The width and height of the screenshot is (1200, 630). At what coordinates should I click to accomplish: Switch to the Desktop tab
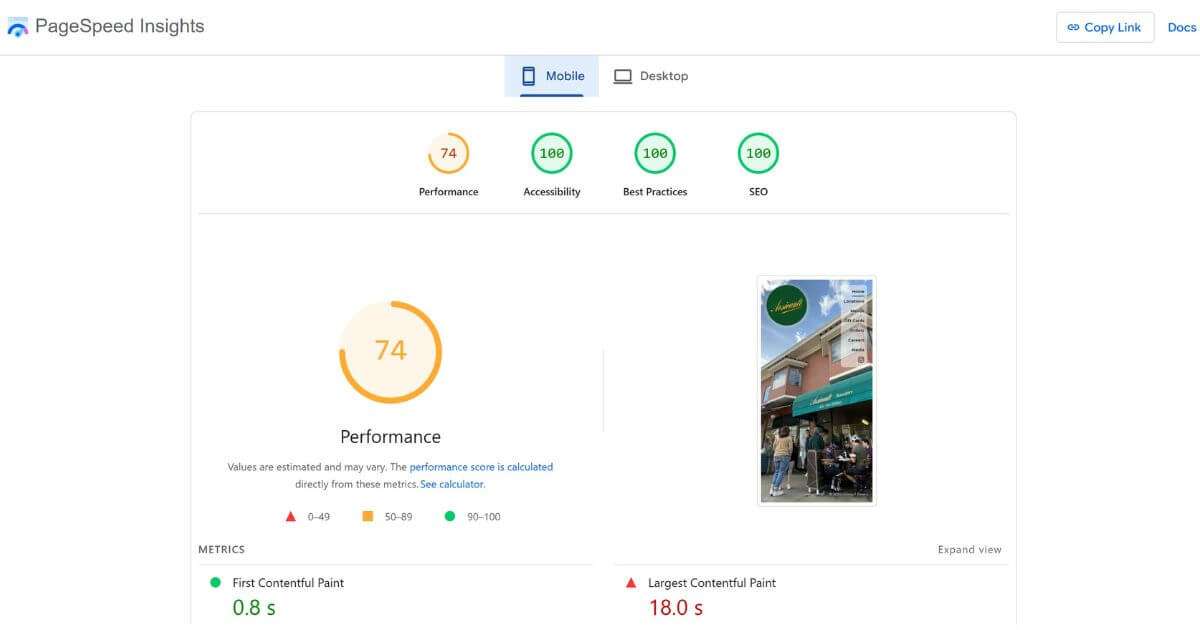651,75
